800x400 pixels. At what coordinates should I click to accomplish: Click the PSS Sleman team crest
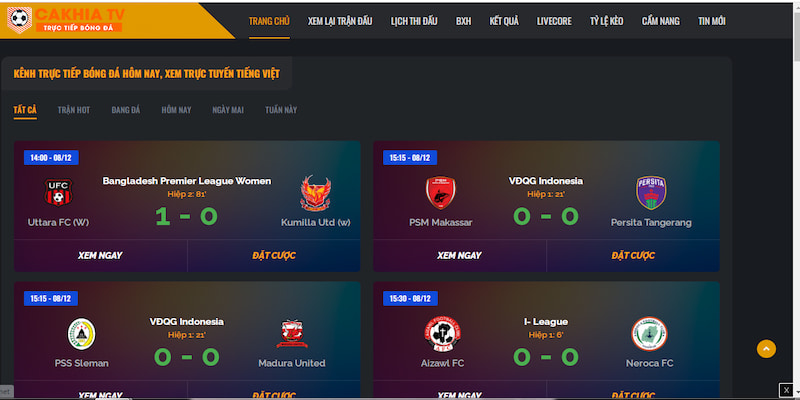click(x=82, y=334)
